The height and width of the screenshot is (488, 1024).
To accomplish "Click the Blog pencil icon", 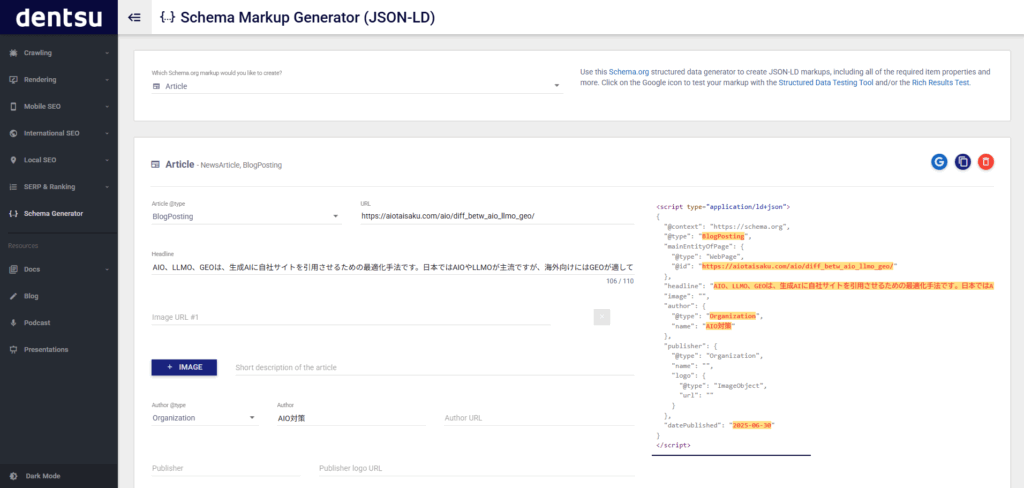I will tap(13, 296).
